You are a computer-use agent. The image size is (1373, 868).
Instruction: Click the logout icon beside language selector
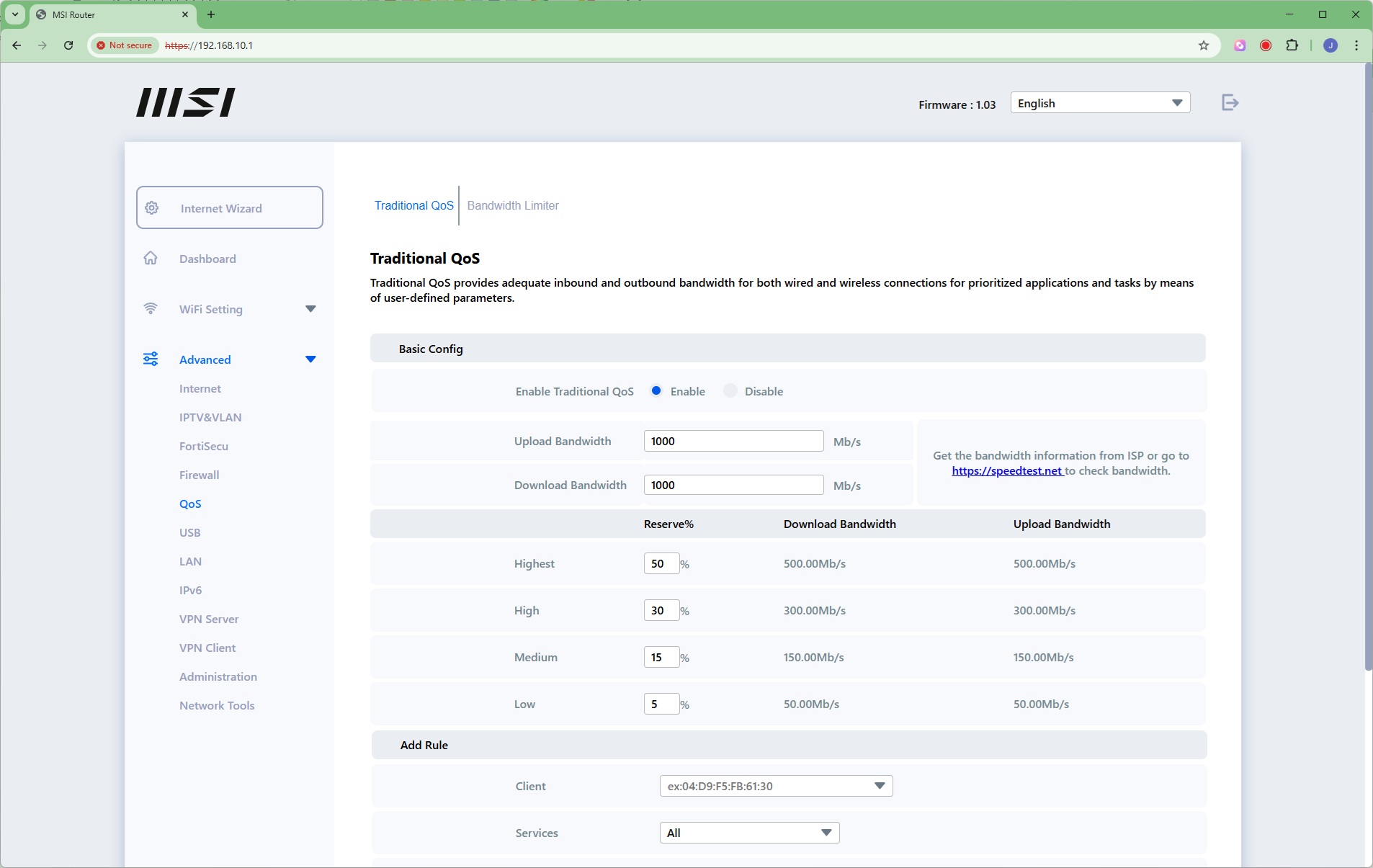pos(1230,103)
